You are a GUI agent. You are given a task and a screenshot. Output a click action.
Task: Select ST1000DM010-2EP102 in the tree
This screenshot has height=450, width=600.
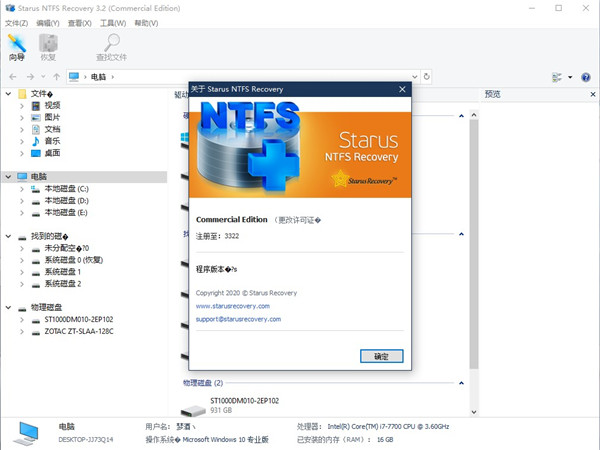tap(79, 320)
